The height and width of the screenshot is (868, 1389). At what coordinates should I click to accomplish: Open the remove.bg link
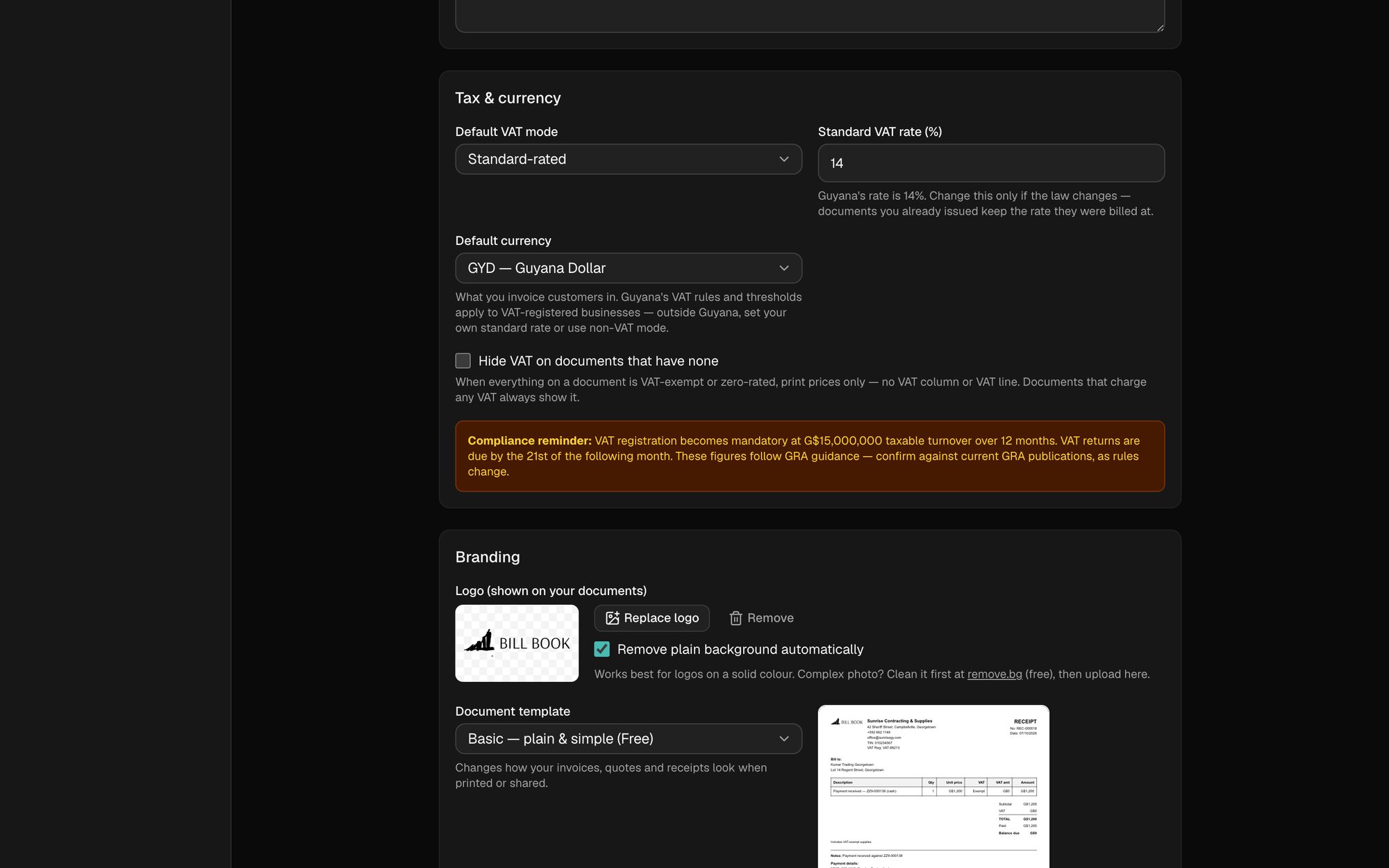point(995,674)
